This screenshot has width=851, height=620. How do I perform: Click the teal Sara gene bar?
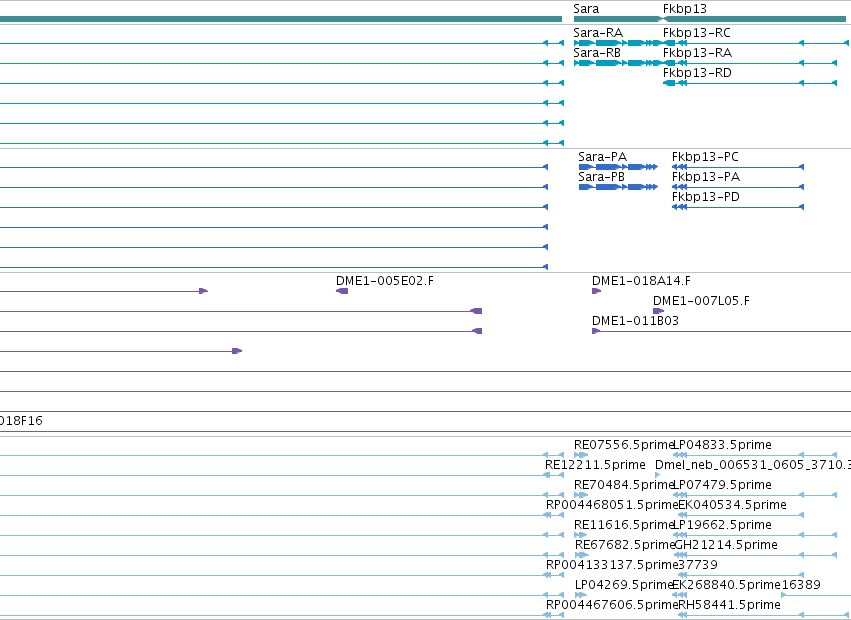point(617,19)
